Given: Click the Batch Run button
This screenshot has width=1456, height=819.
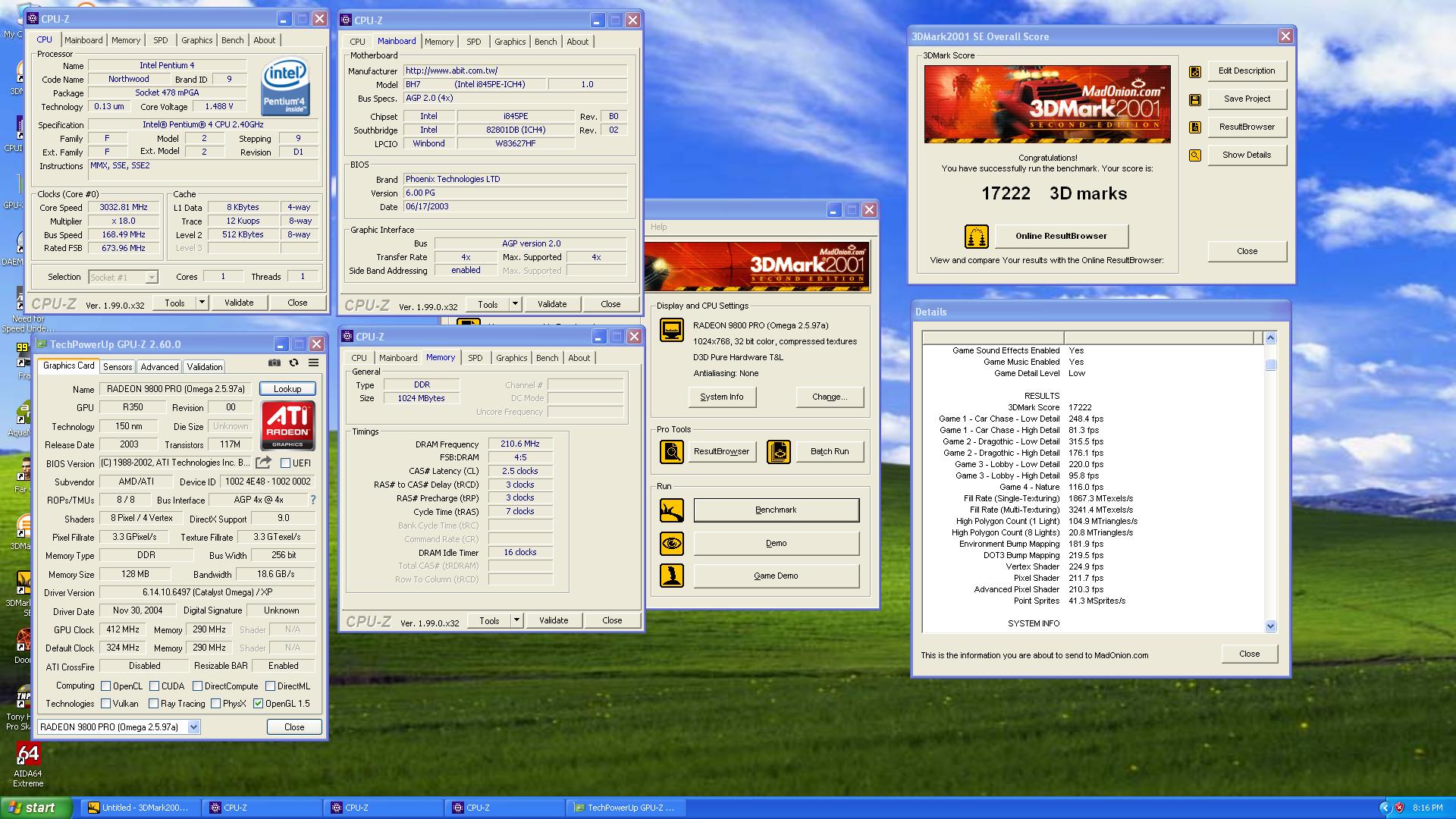Looking at the screenshot, I should pos(829,452).
